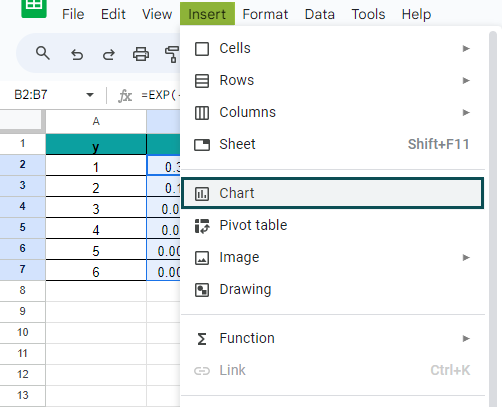Image resolution: width=502 pixels, height=407 pixels.
Task: Expand the Cells submenu arrow
Action: pos(466,49)
